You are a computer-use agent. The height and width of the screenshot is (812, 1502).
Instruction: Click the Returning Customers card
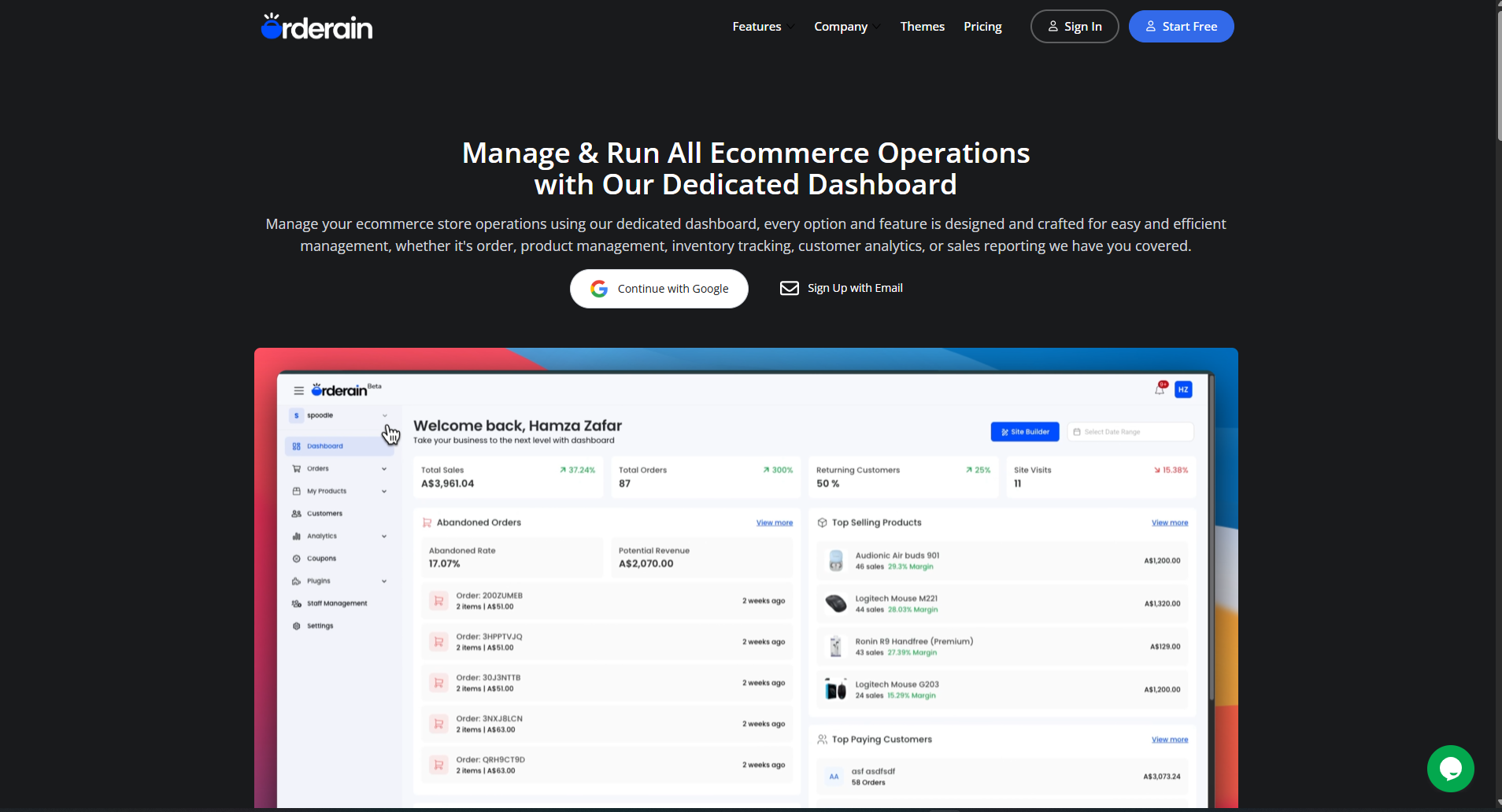coord(904,477)
